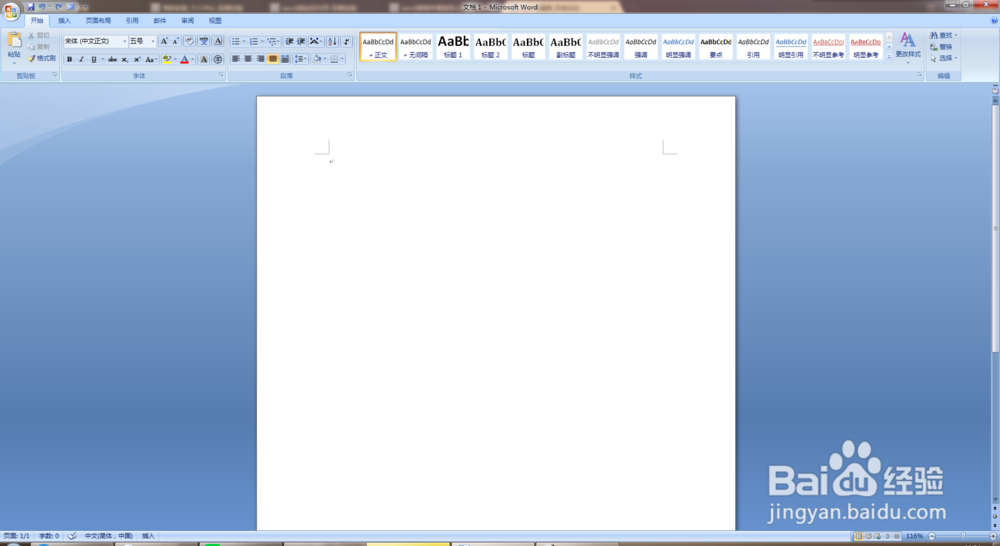Switch to the 引用 ribbon tab
This screenshot has height=546, width=1000.
pyautogui.click(x=132, y=21)
